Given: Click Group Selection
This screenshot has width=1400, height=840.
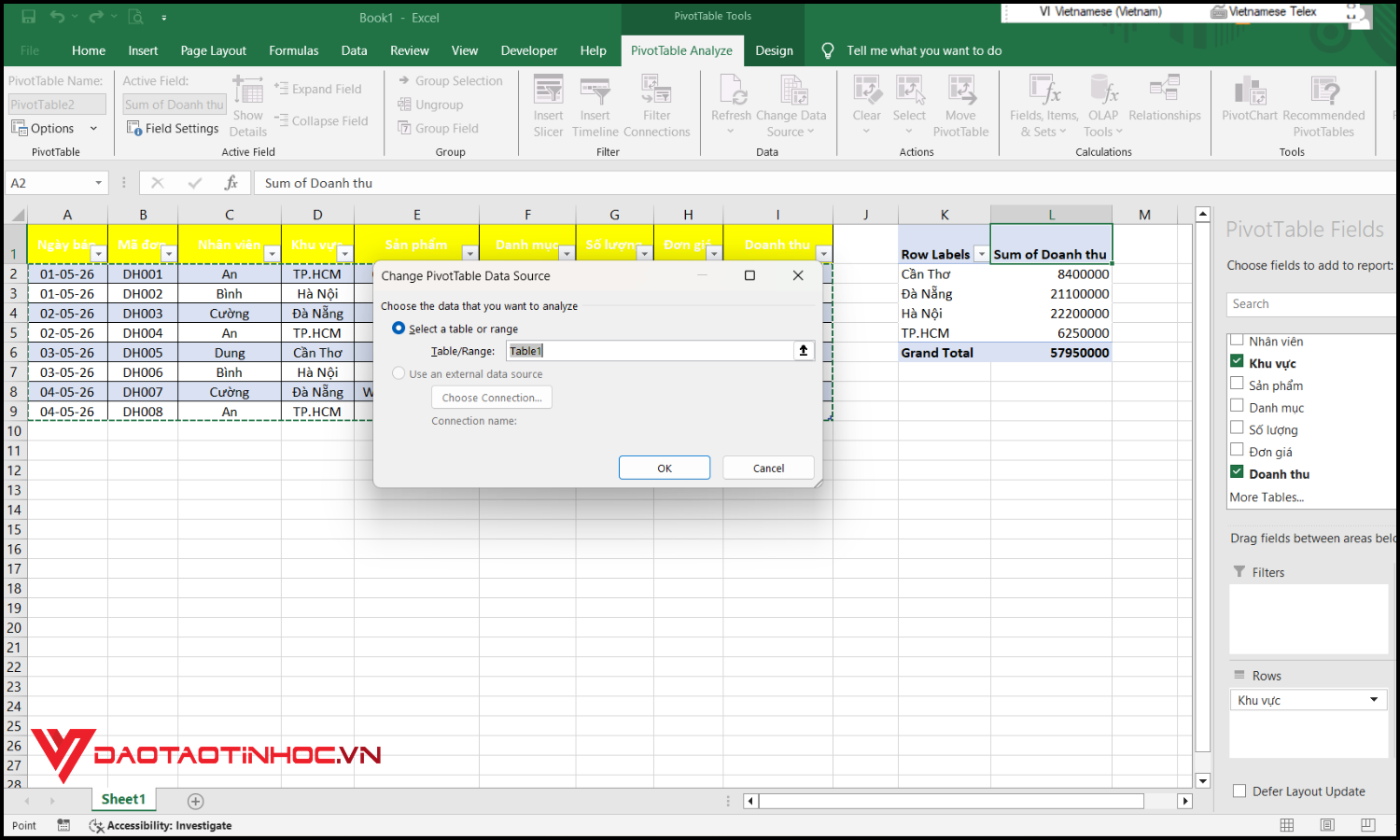Looking at the screenshot, I should click(450, 81).
